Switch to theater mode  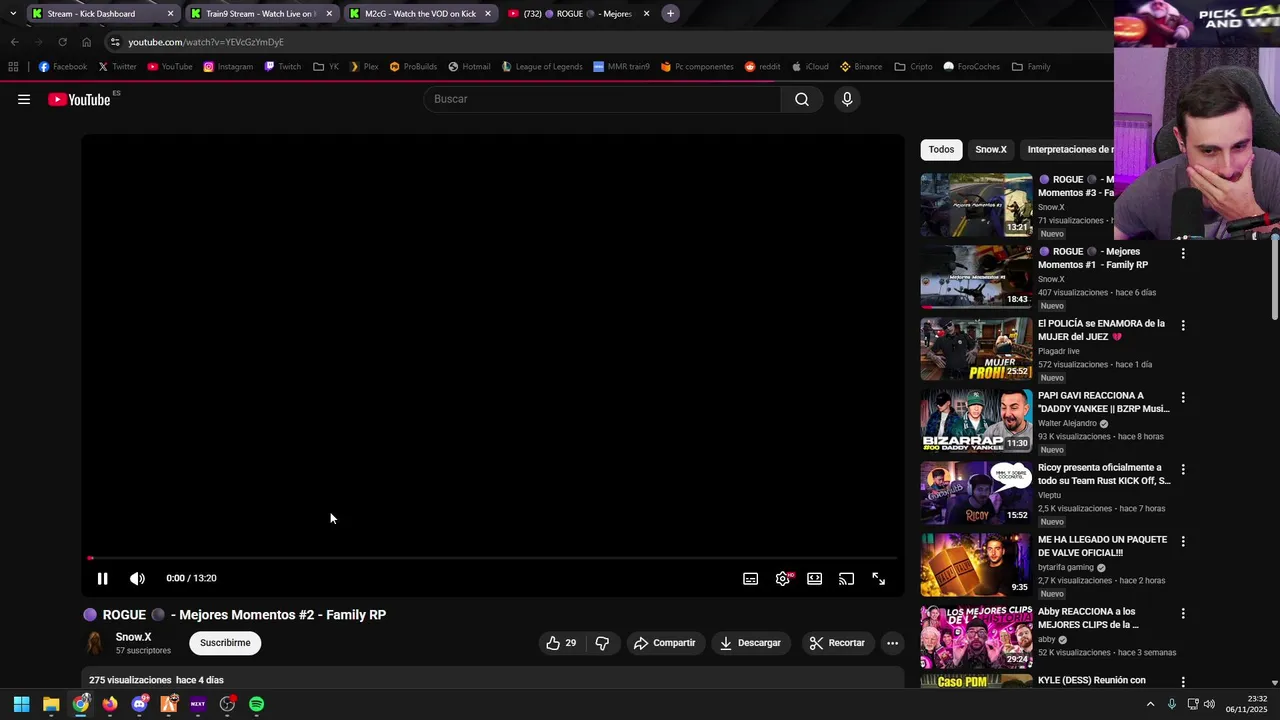[x=815, y=578]
